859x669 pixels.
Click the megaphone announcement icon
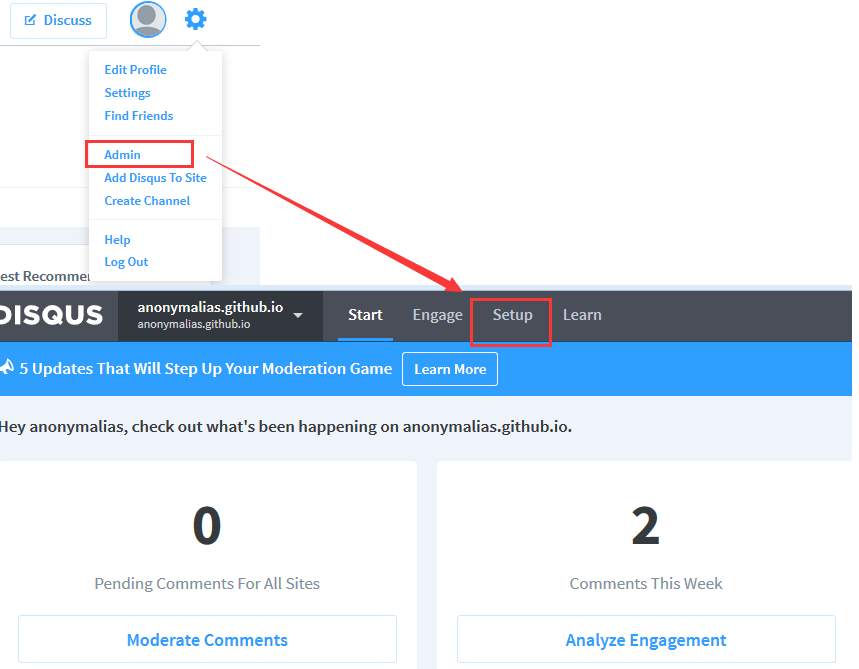coord(6,368)
